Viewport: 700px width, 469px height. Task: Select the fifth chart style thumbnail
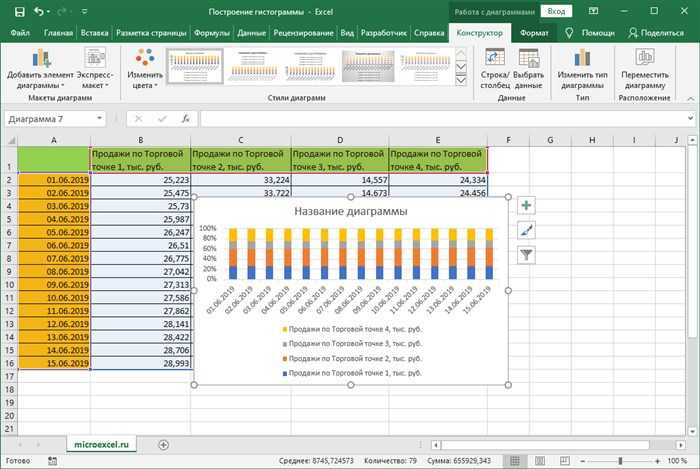pyautogui.click(x=425, y=66)
